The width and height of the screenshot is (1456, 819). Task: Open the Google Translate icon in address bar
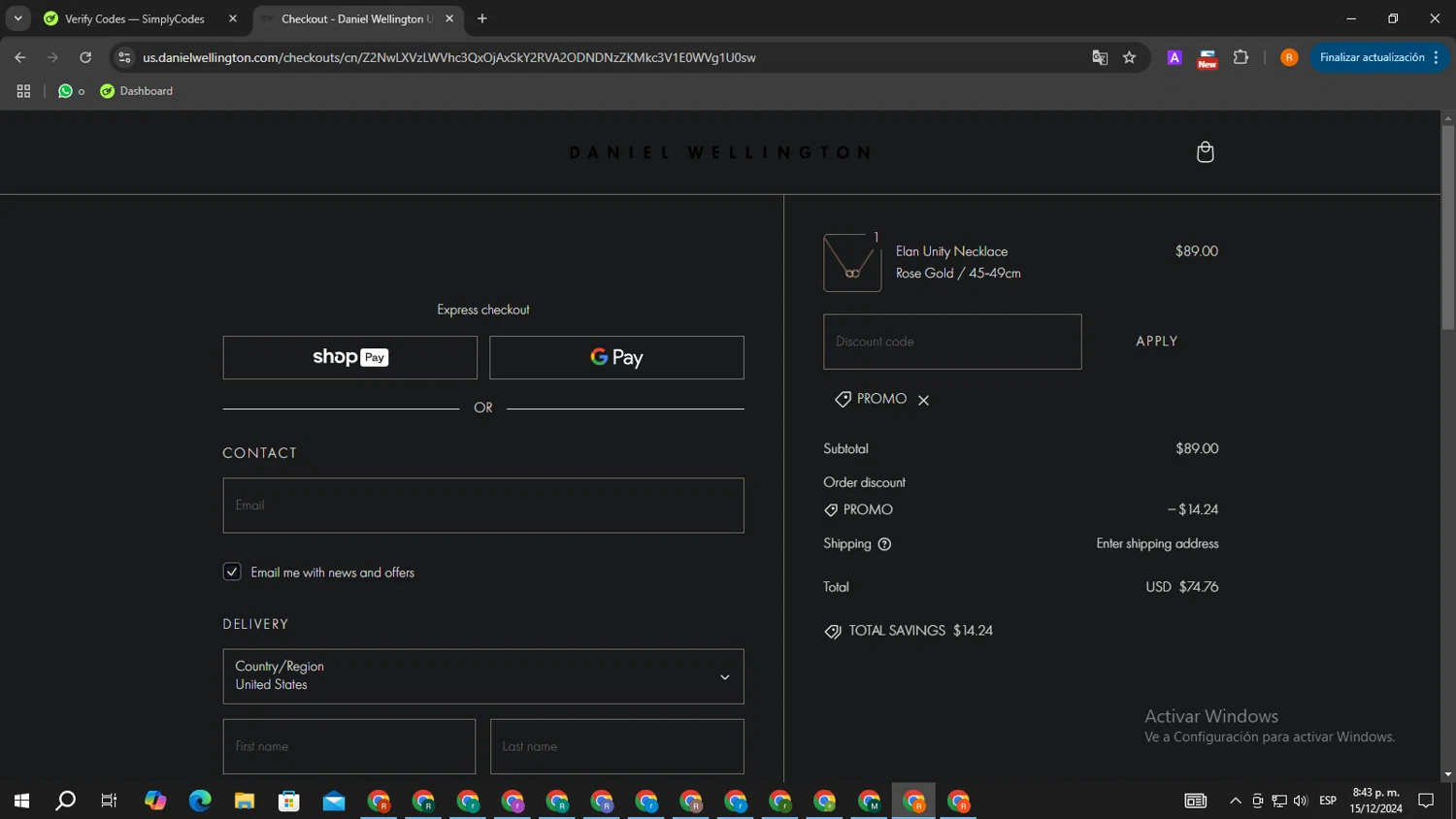click(x=1100, y=57)
